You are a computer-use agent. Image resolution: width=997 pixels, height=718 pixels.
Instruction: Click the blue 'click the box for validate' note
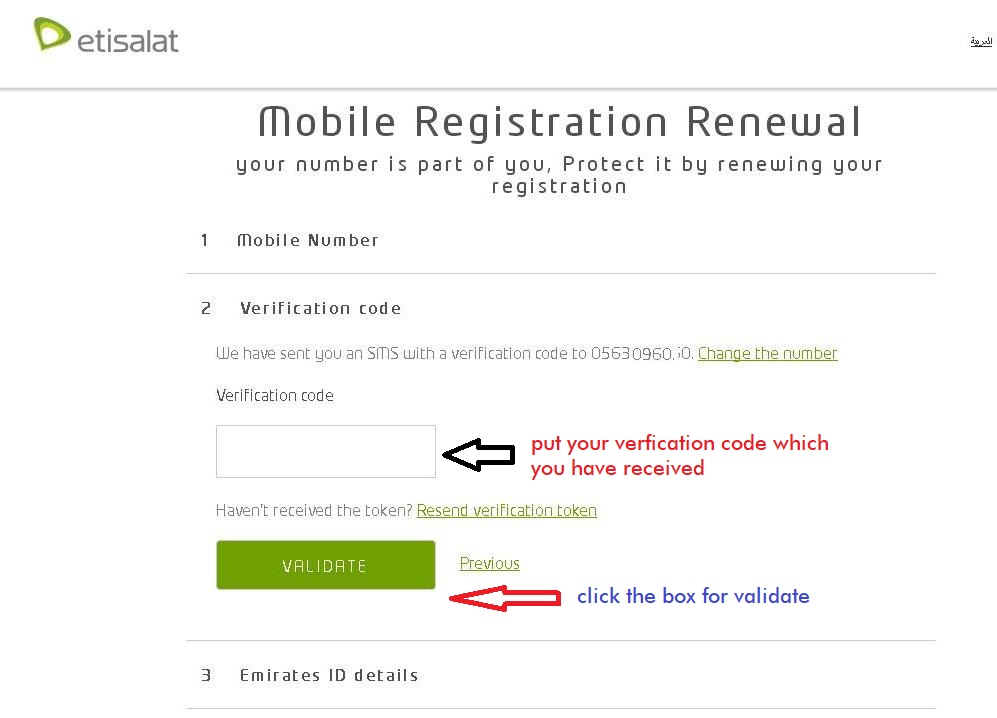click(x=693, y=596)
